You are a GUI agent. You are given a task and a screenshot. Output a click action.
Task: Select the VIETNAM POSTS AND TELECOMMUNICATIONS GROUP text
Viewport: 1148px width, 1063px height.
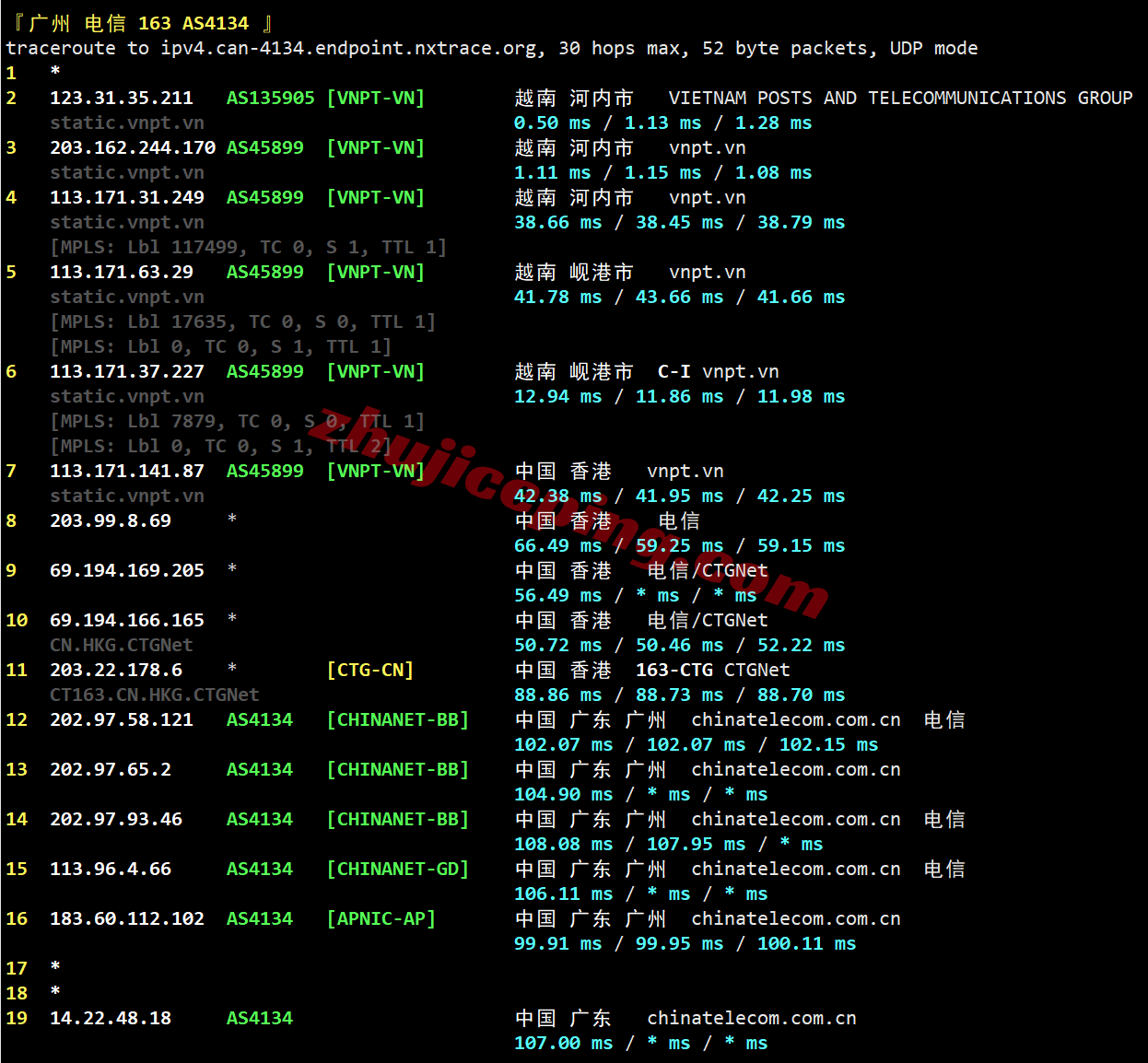900,98
